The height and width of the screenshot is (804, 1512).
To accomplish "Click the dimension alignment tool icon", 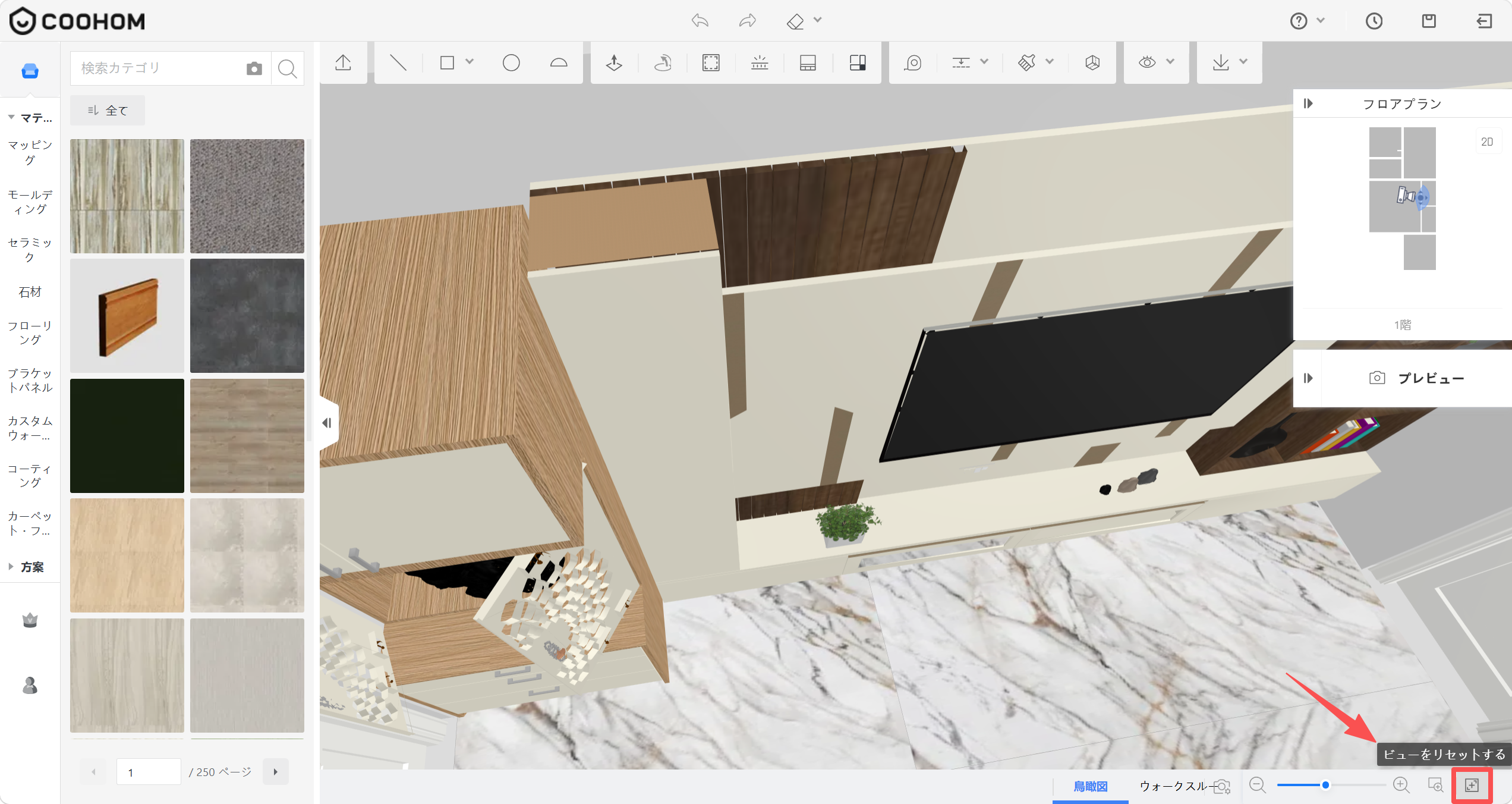I will coord(960,62).
